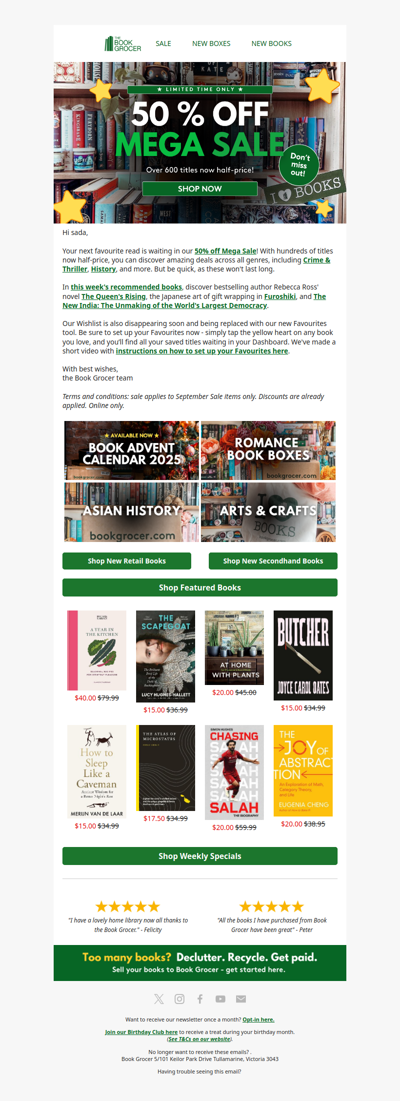Click Shop New Secondhand Books button
400x1101 pixels.
(273, 561)
